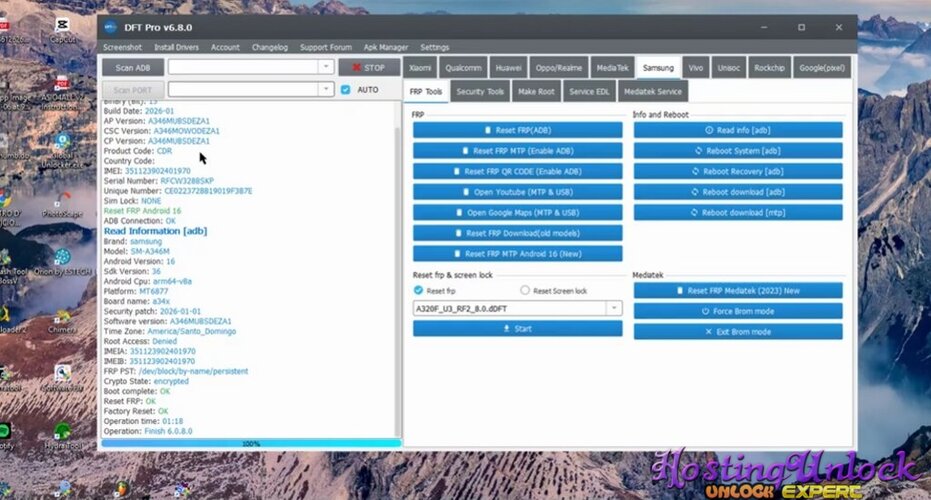Click the log panel vertical scrollbar

[397, 270]
